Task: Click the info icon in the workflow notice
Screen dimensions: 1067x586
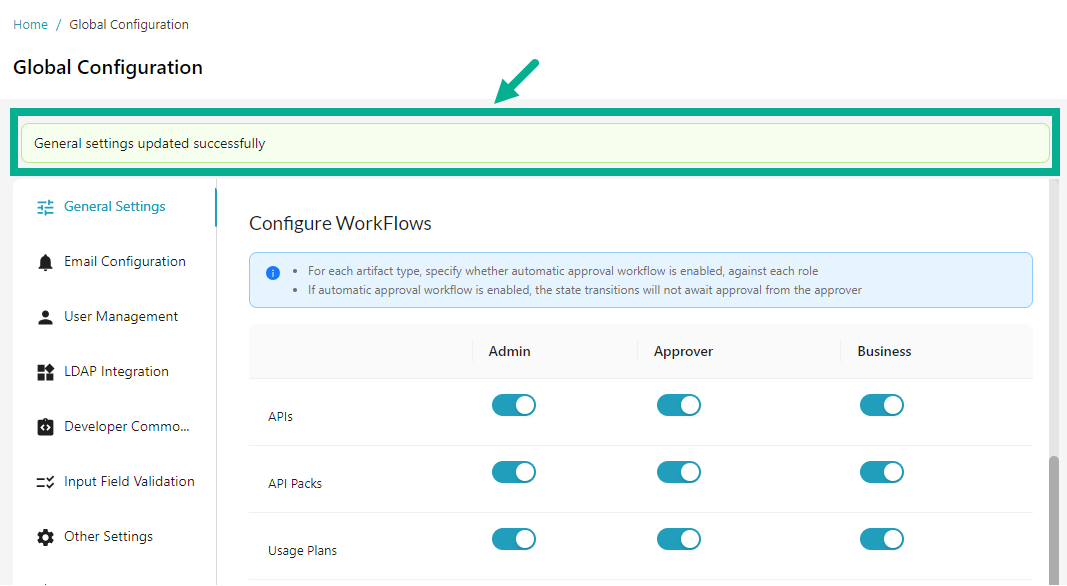Action: click(x=273, y=273)
